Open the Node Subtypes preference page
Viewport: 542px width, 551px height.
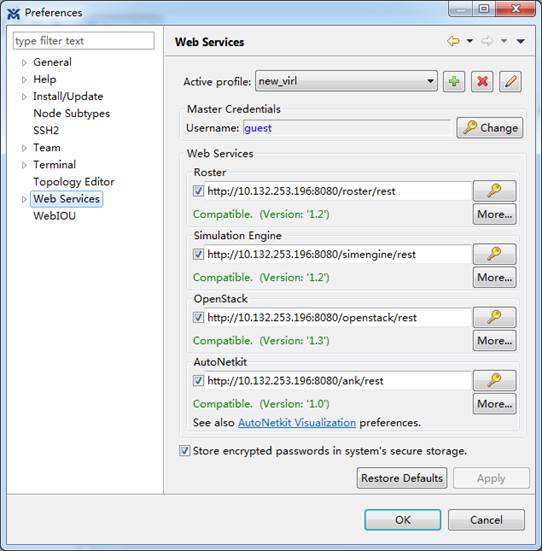click(71, 114)
